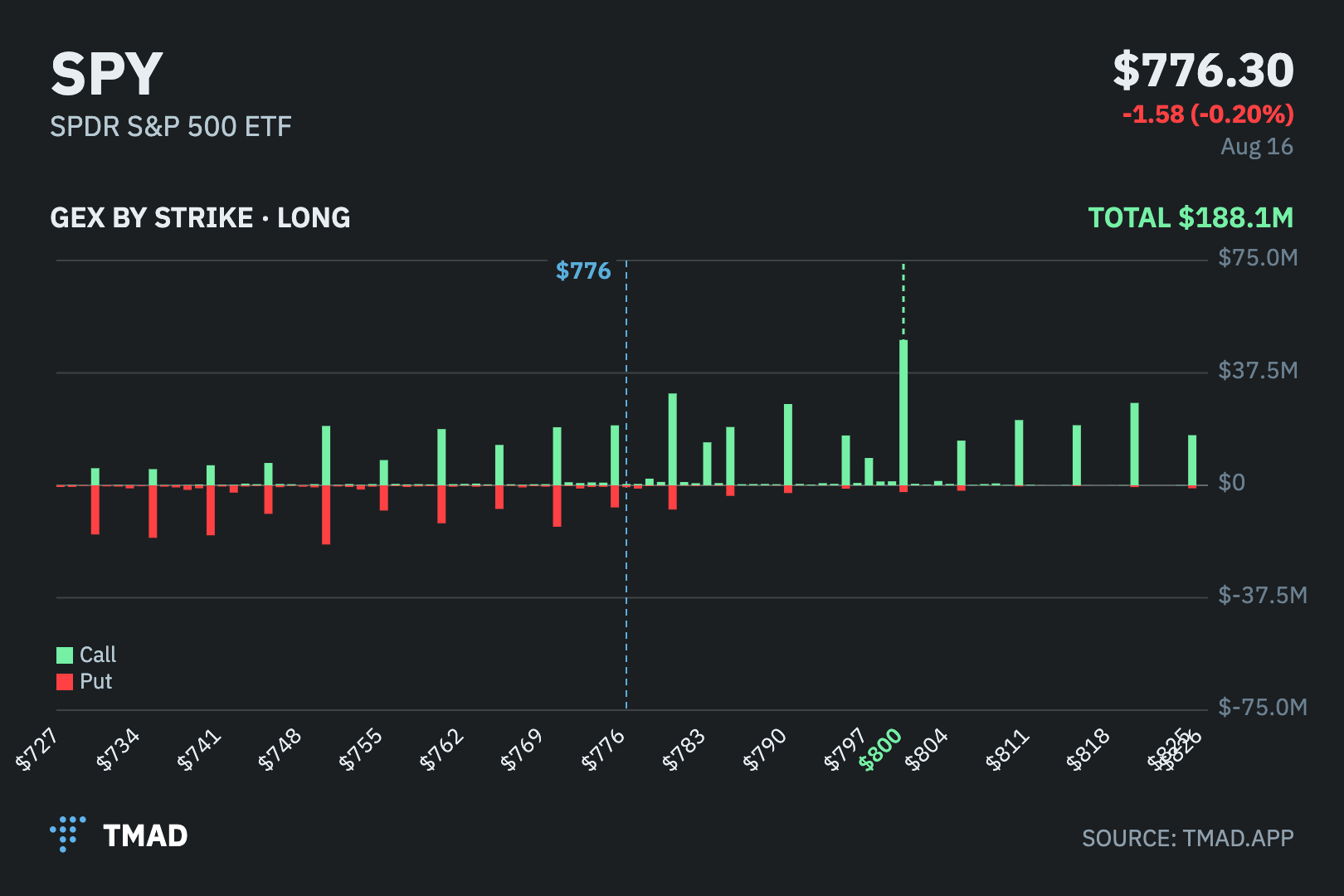Screen dimensions: 1344x896
Task: Click the $755 strike axis label
Action: (361, 748)
